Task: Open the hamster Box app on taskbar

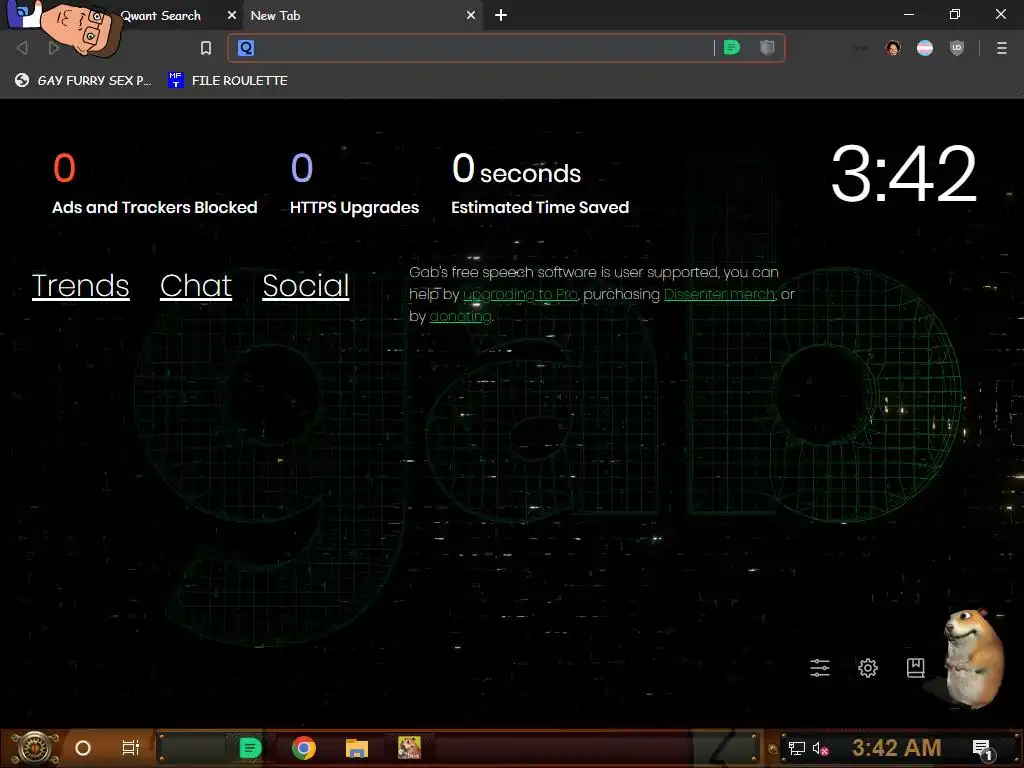Action: [x=409, y=748]
